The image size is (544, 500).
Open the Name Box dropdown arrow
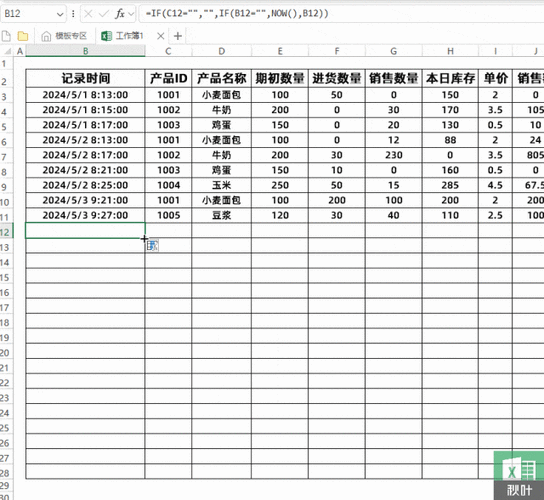point(60,14)
